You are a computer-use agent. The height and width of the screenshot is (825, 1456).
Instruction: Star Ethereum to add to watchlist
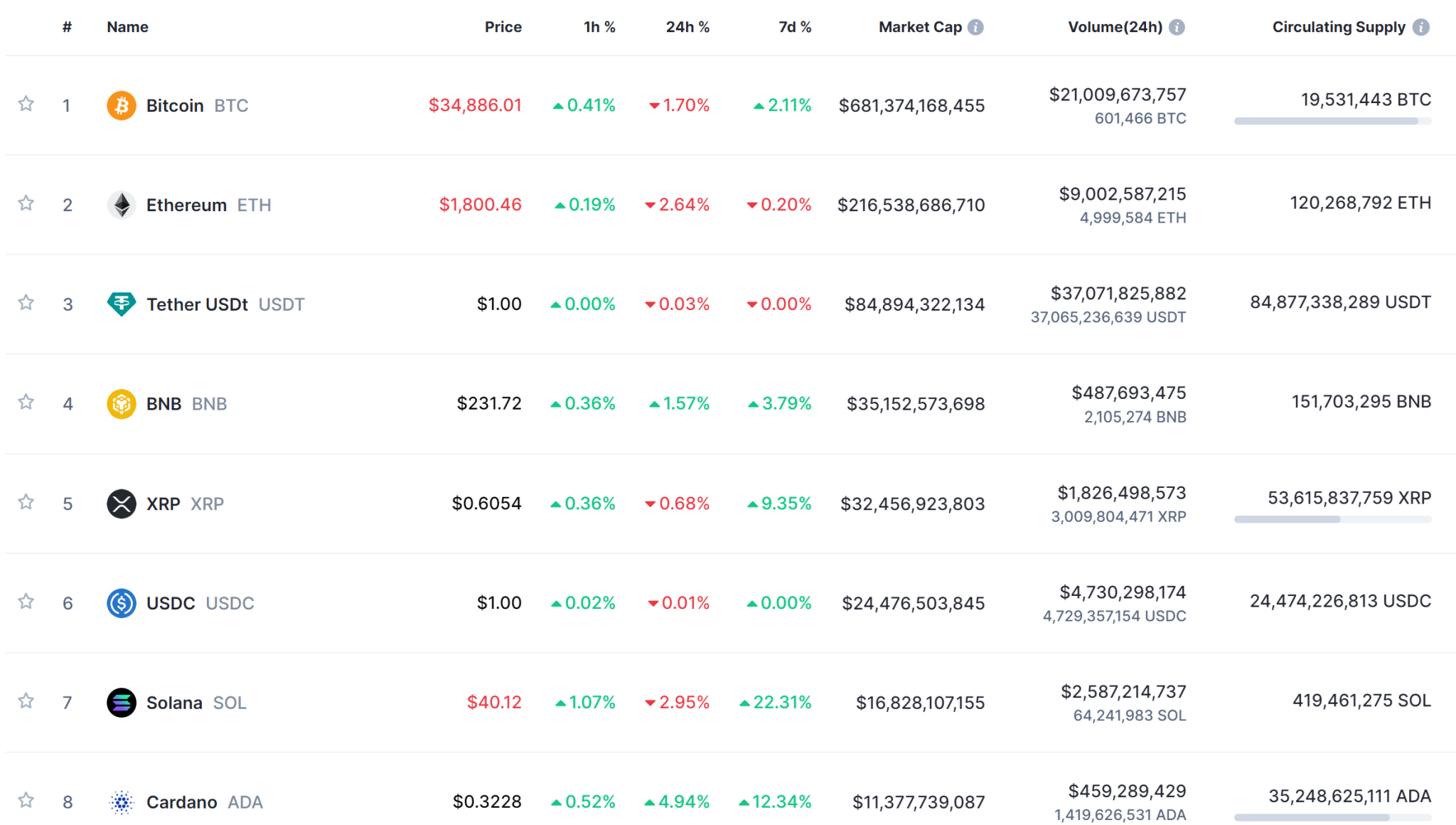click(x=26, y=204)
